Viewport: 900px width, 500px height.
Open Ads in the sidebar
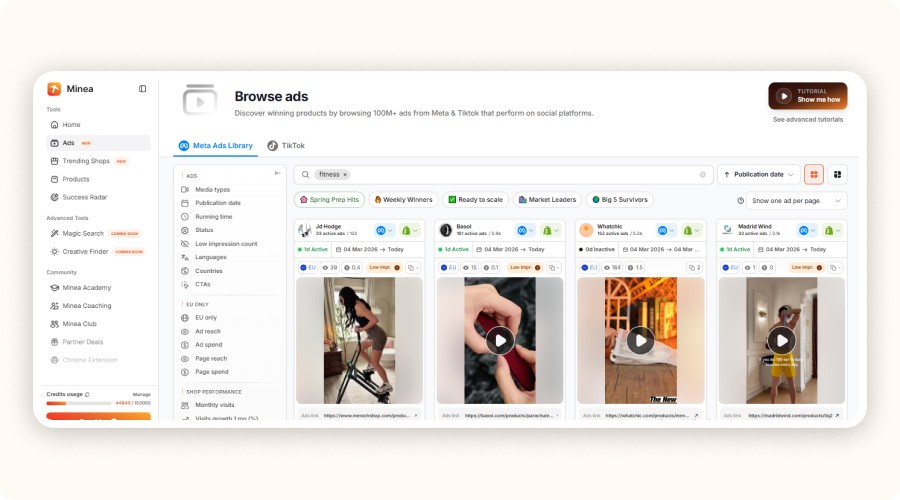pos(98,143)
